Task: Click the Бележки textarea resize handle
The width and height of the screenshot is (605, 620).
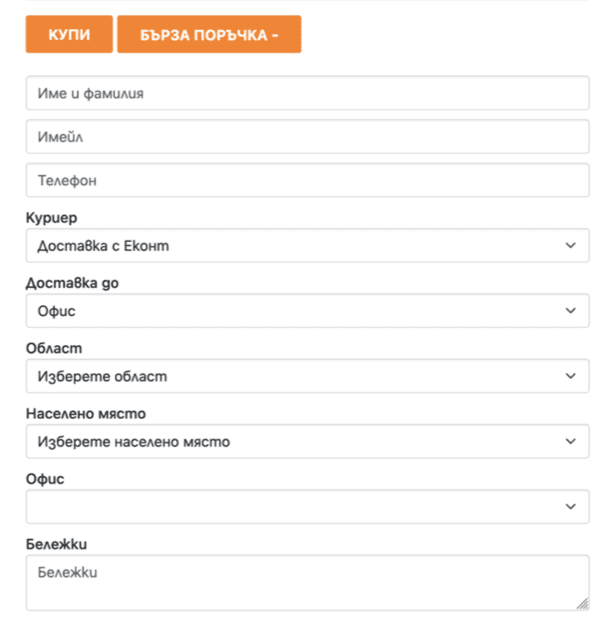Action: (x=582, y=603)
